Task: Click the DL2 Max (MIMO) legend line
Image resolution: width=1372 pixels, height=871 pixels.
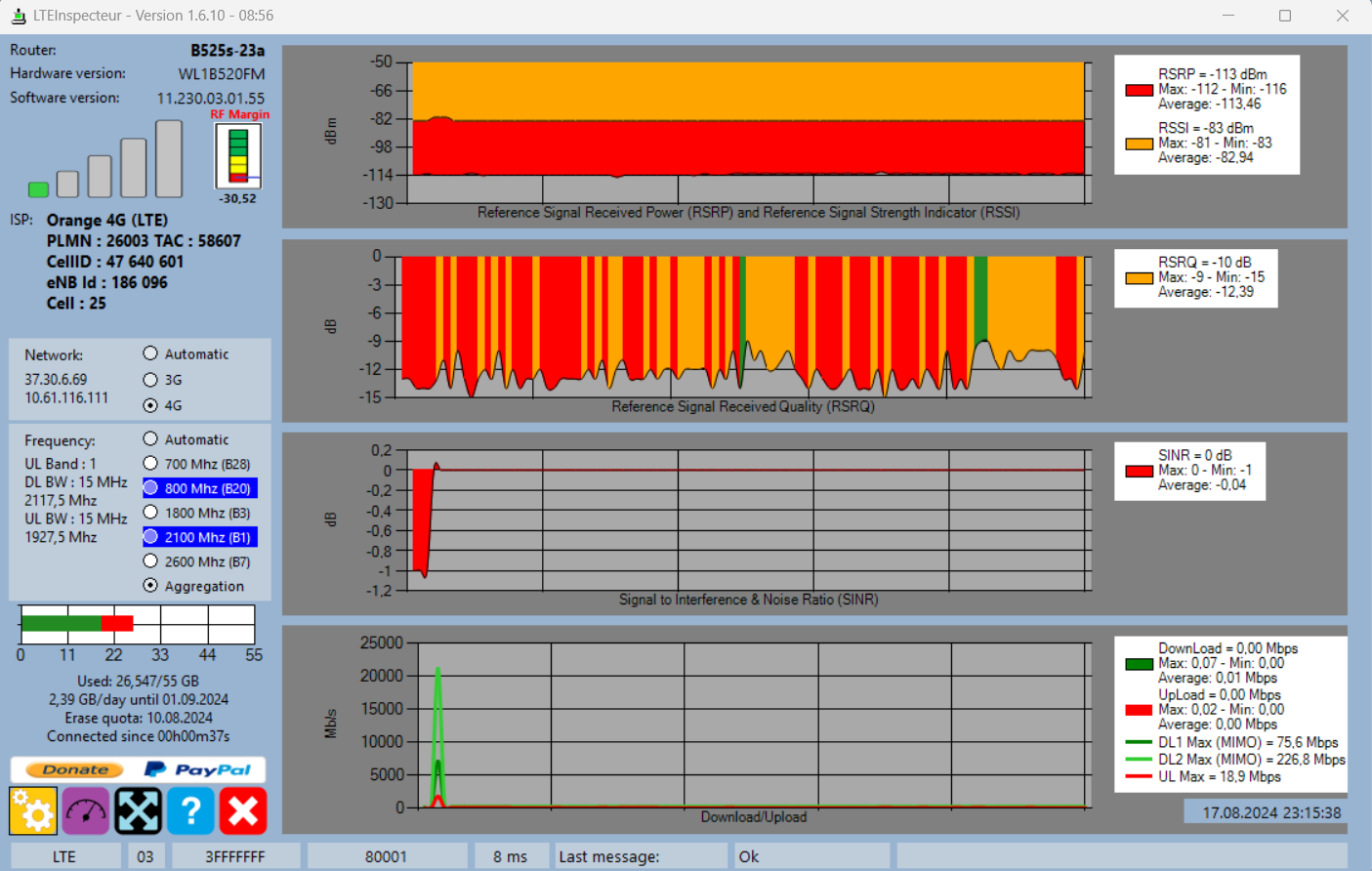Action: pyautogui.click(x=1139, y=760)
